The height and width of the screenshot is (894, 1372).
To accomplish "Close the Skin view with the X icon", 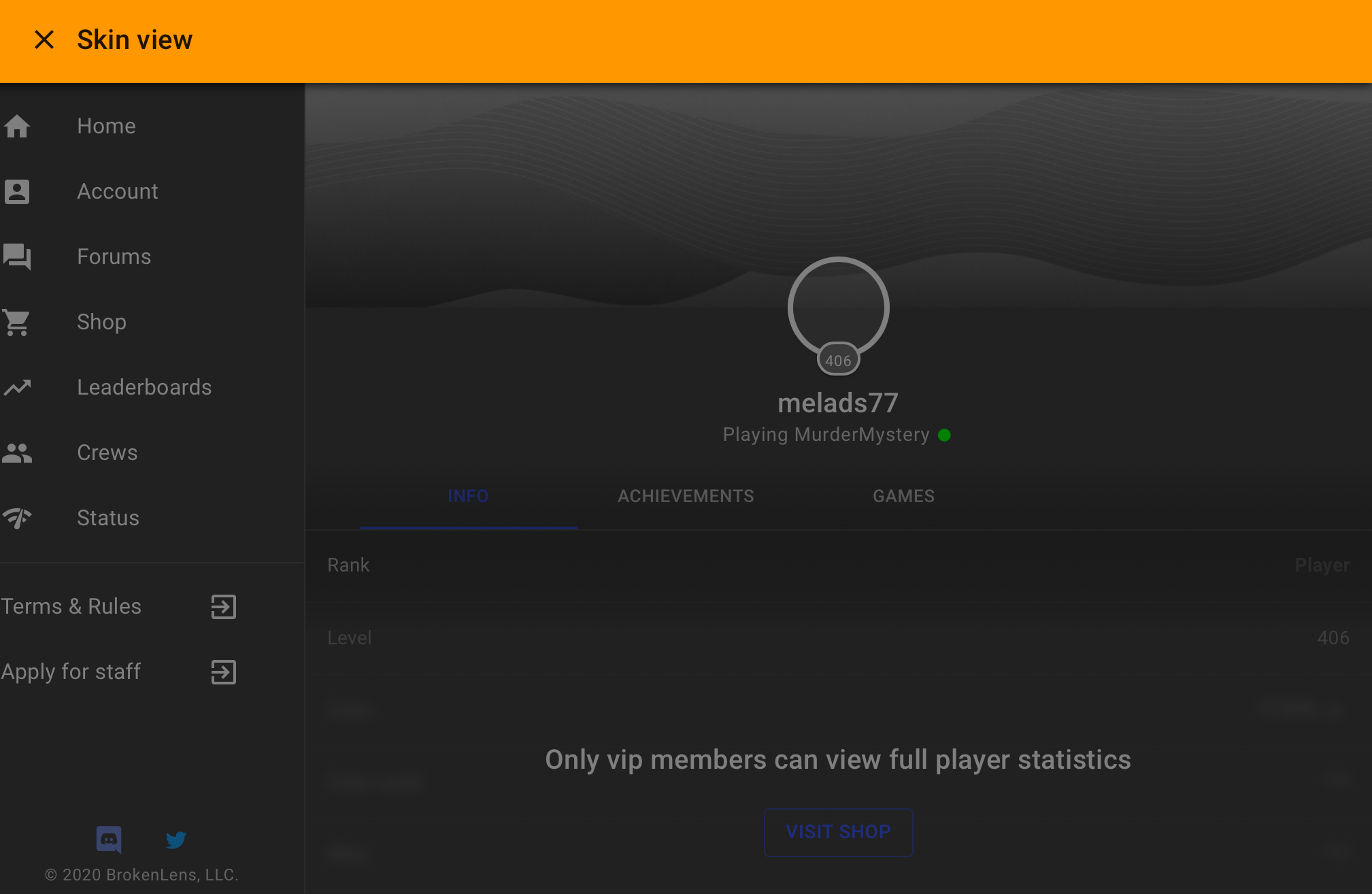I will tap(44, 39).
